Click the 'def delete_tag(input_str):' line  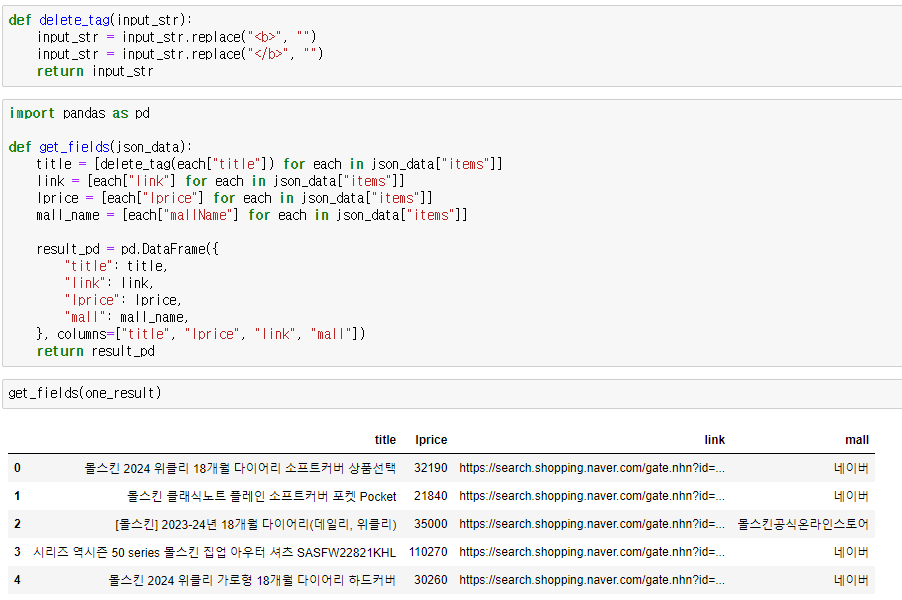click(100, 20)
